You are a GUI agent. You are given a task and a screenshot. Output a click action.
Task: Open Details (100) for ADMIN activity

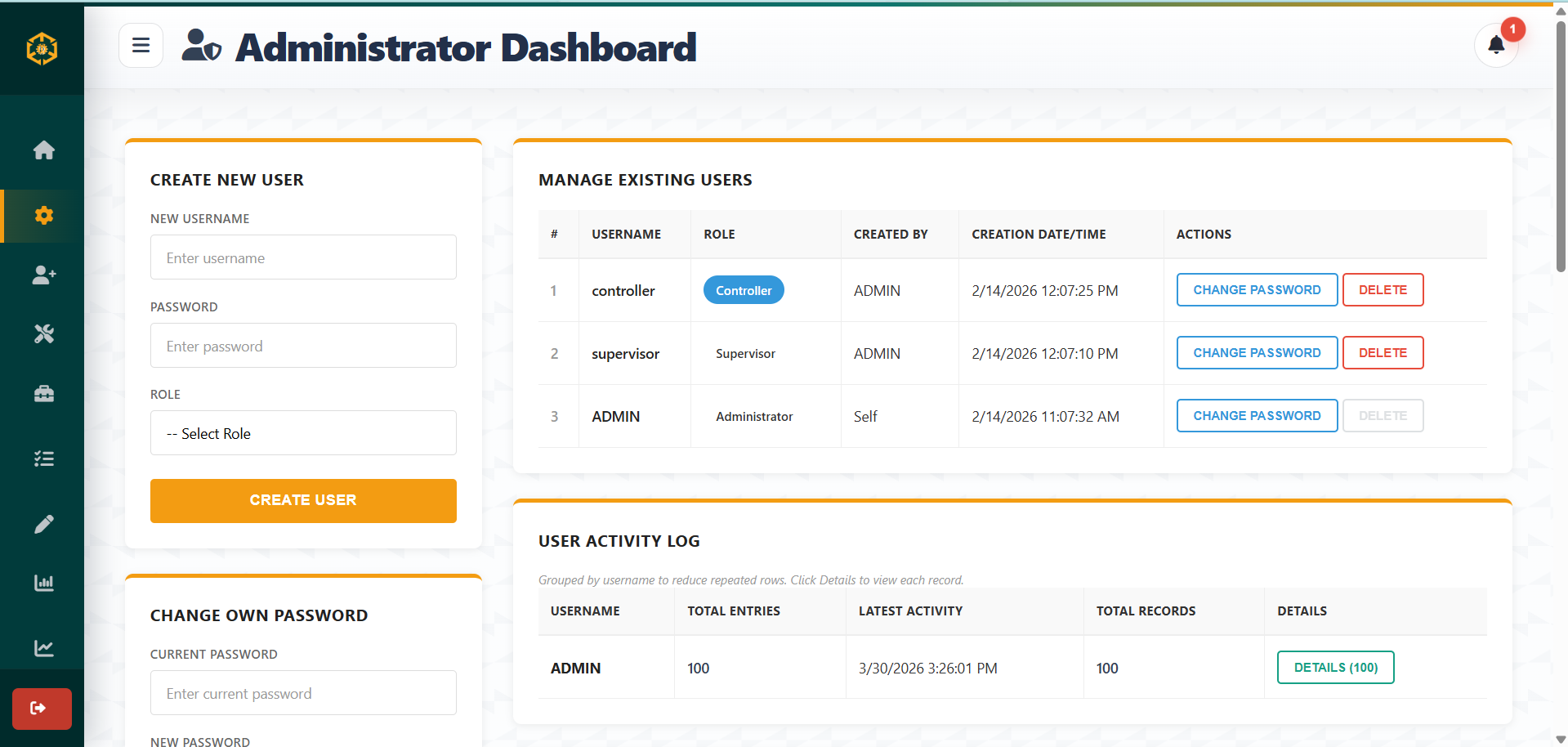(x=1335, y=668)
